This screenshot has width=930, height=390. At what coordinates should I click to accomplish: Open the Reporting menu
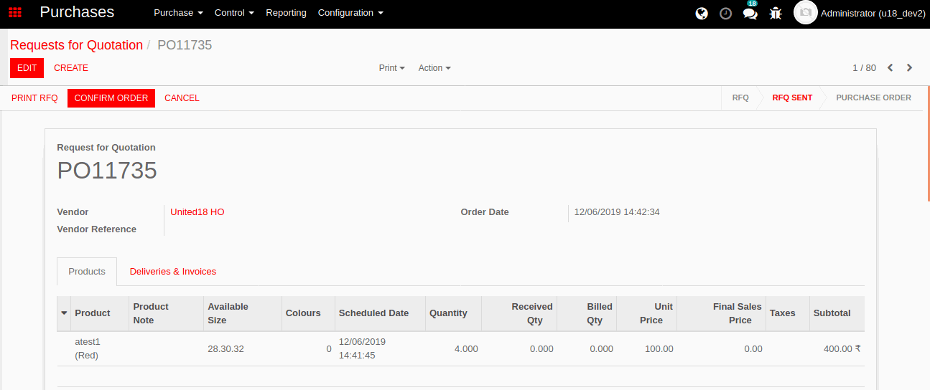(286, 12)
